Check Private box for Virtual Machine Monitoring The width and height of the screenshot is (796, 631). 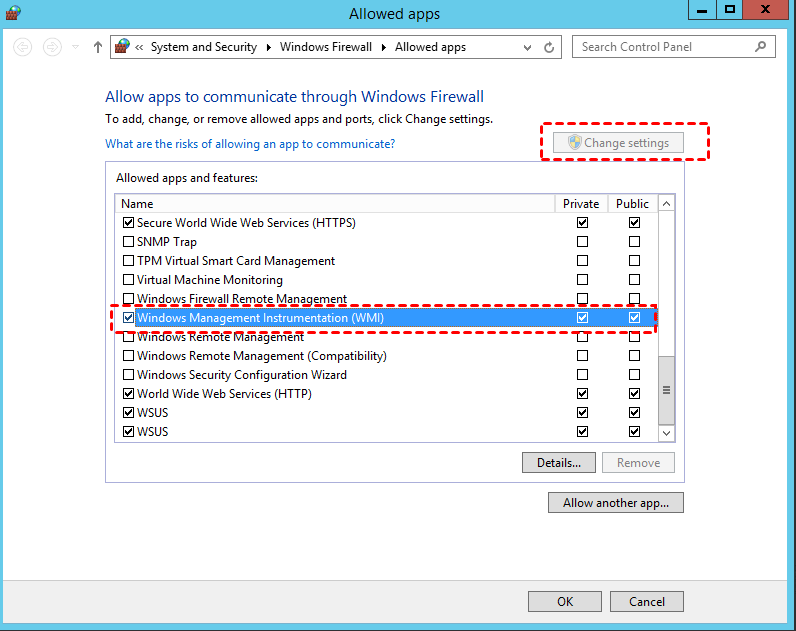click(x=582, y=279)
